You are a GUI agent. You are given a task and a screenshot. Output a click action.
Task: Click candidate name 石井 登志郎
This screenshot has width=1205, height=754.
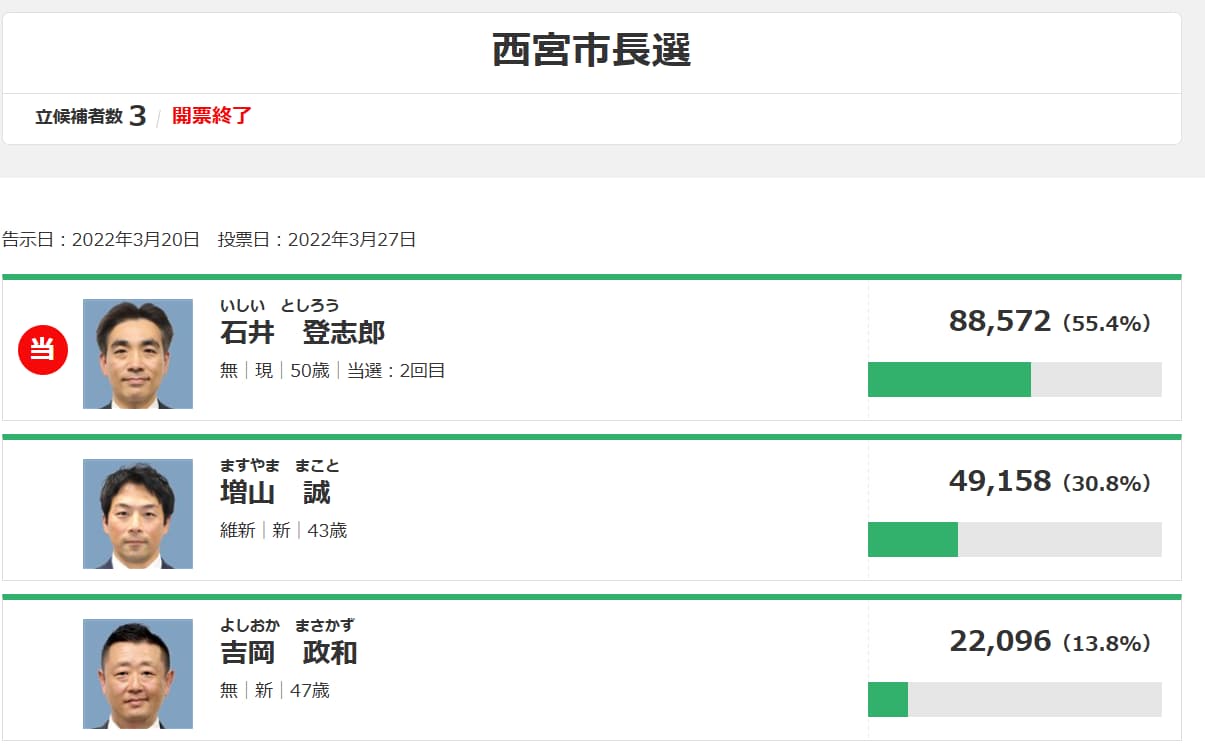302,333
